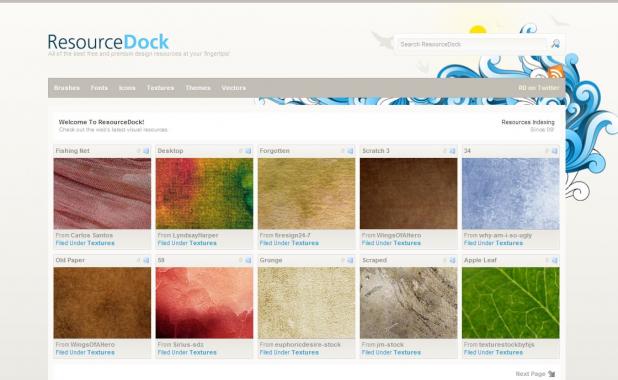Click the search magnifier icon

(556, 44)
